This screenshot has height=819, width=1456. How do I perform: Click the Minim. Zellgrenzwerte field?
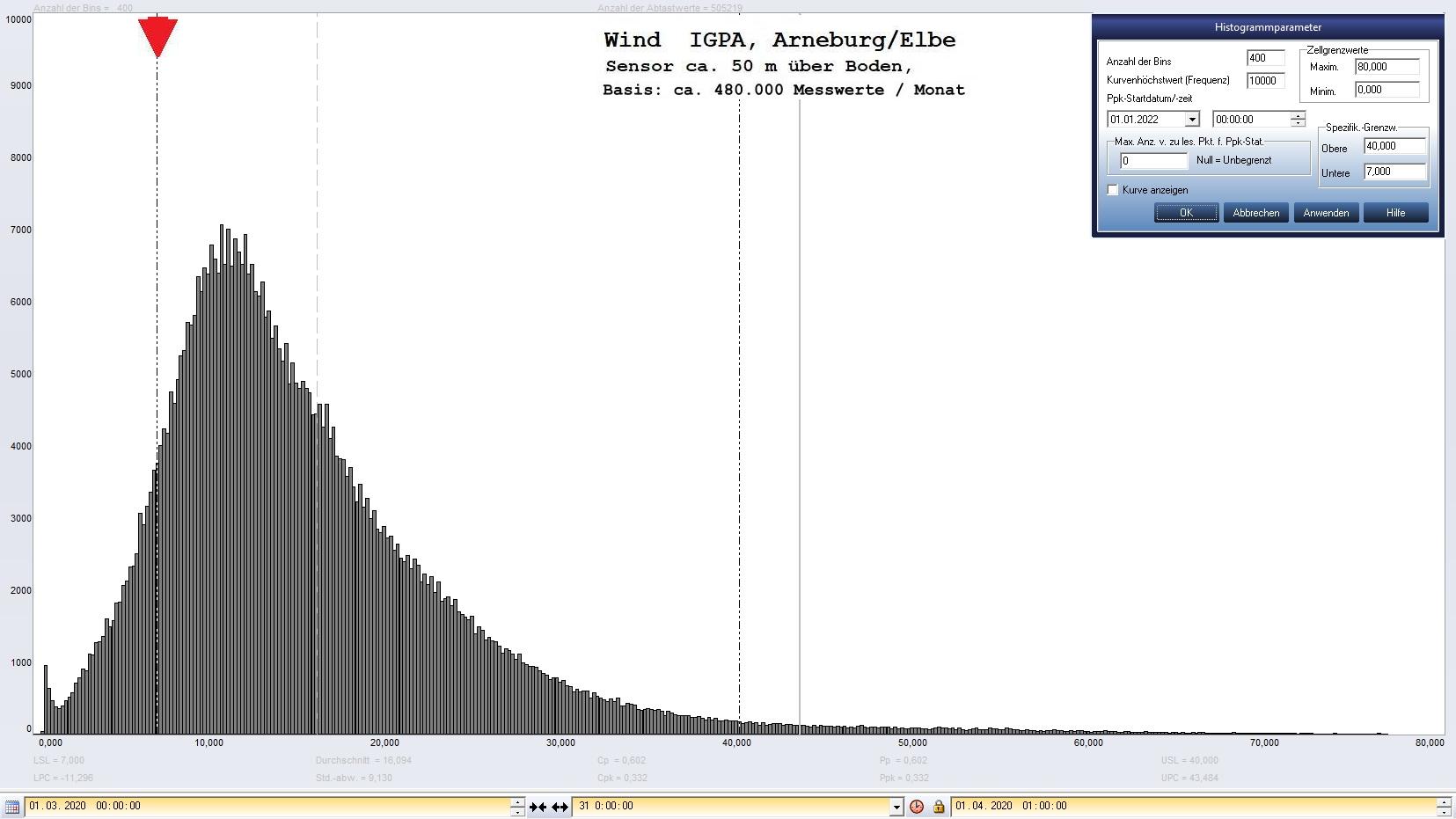coord(1387,90)
